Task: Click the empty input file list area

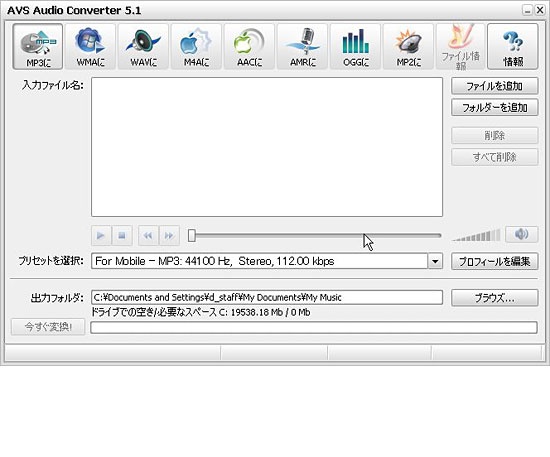Action: pyautogui.click(x=267, y=147)
